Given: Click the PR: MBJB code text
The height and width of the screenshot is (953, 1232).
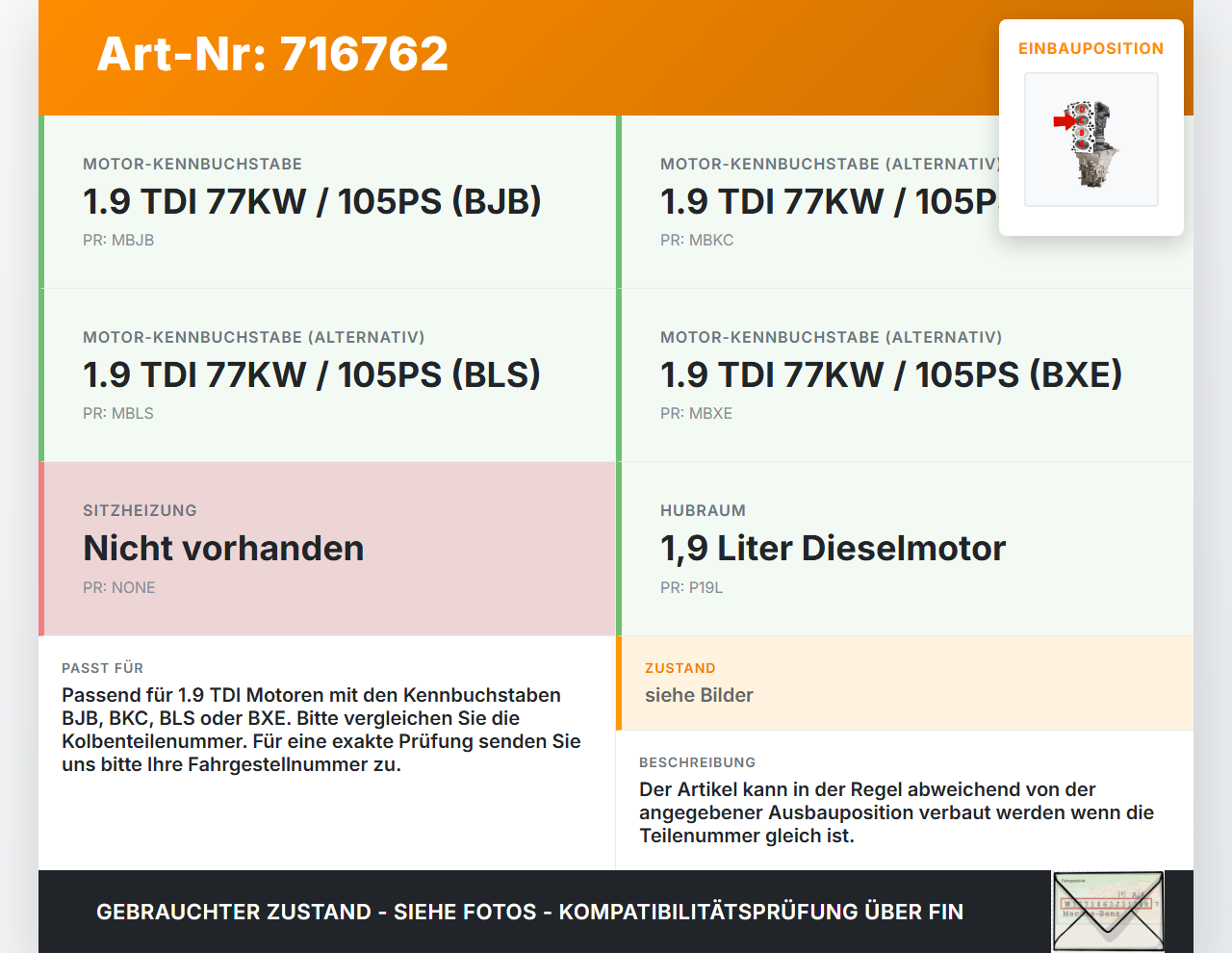Looking at the screenshot, I should (x=118, y=241).
